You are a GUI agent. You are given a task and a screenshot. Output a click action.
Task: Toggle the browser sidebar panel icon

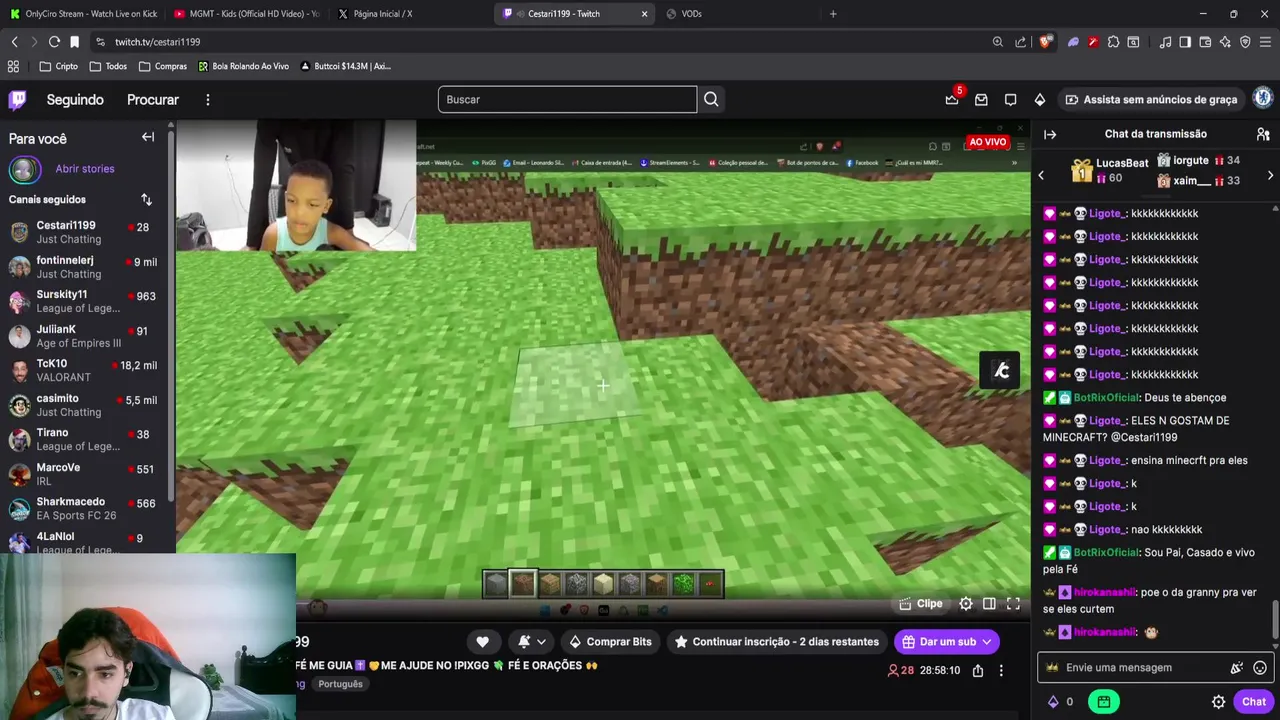(1185, 42)
